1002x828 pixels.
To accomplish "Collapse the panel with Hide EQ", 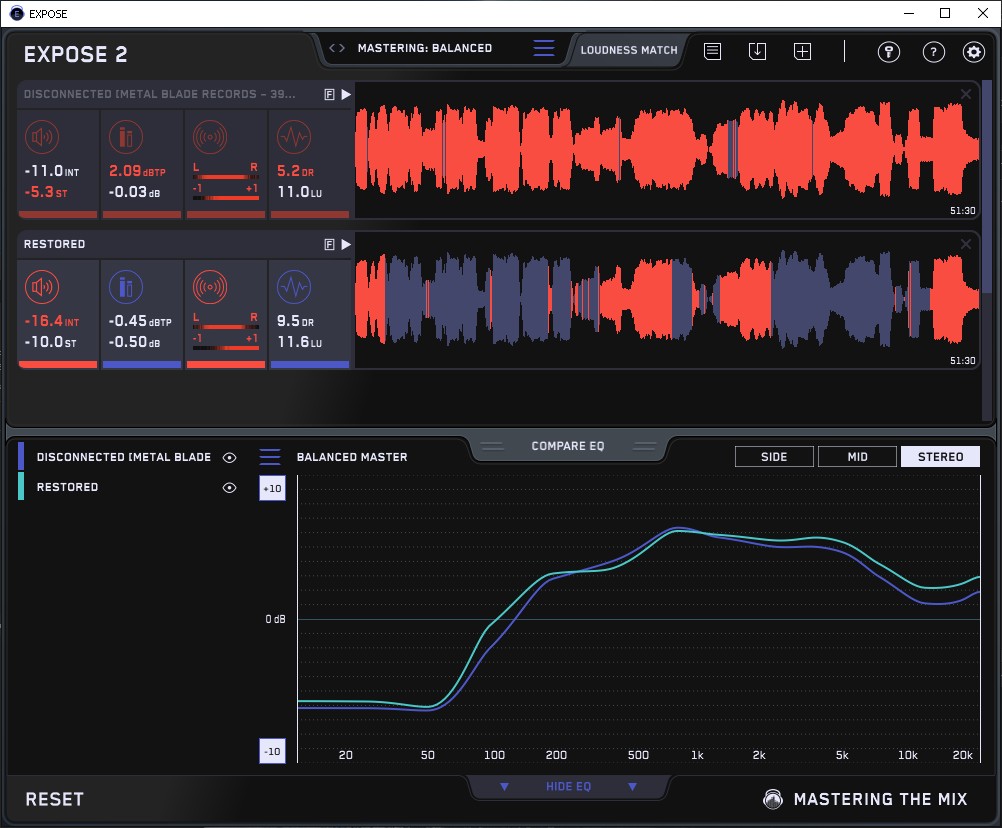I will point(568,786).
